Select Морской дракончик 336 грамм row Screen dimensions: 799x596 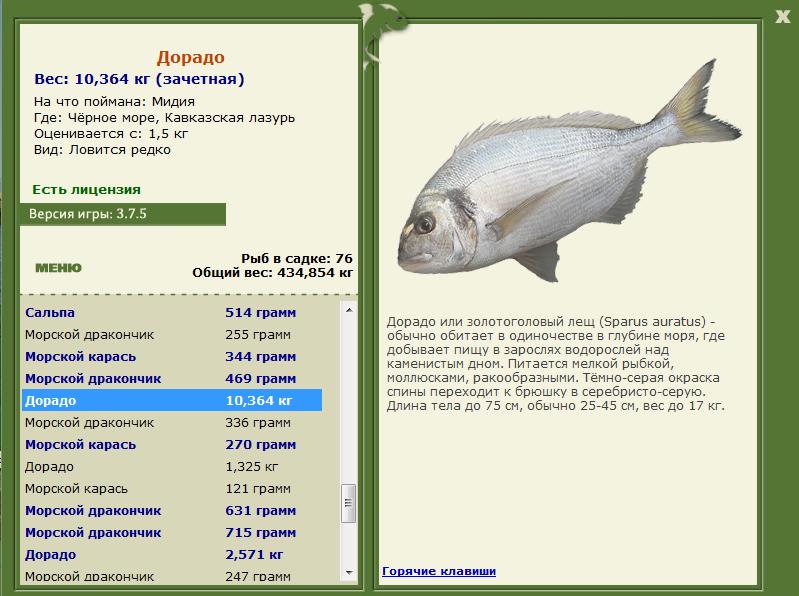pyautogui.click(x=172, y=423)
